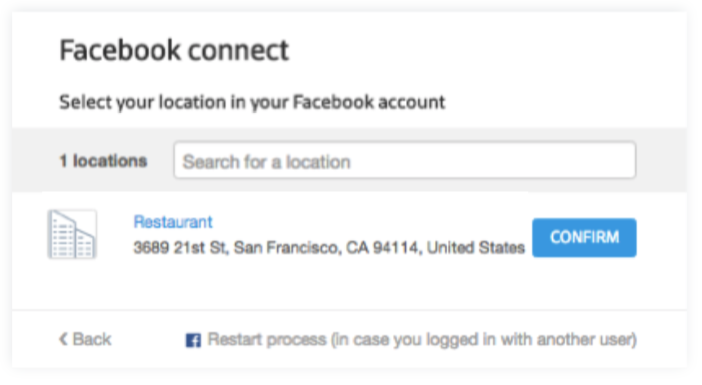Click Select your location in your Facebook account
The width and height of the screenshot is (702, 385).
pos(252,102)
